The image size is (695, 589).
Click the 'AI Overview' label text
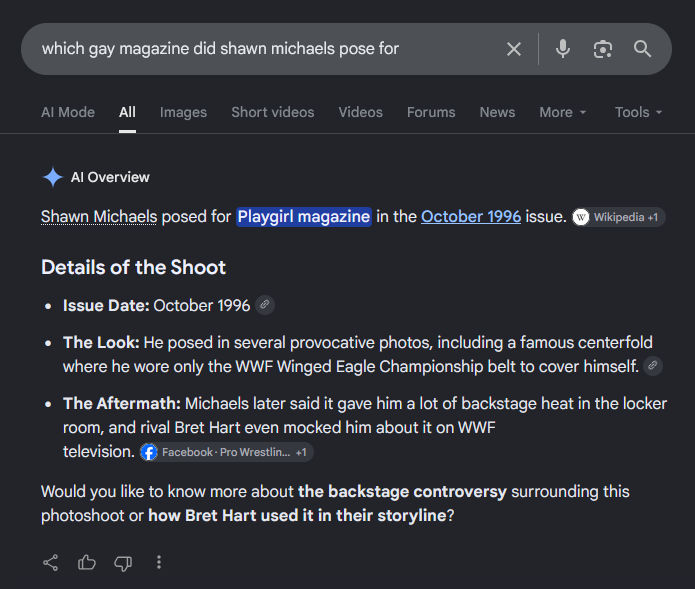point(110,177)
